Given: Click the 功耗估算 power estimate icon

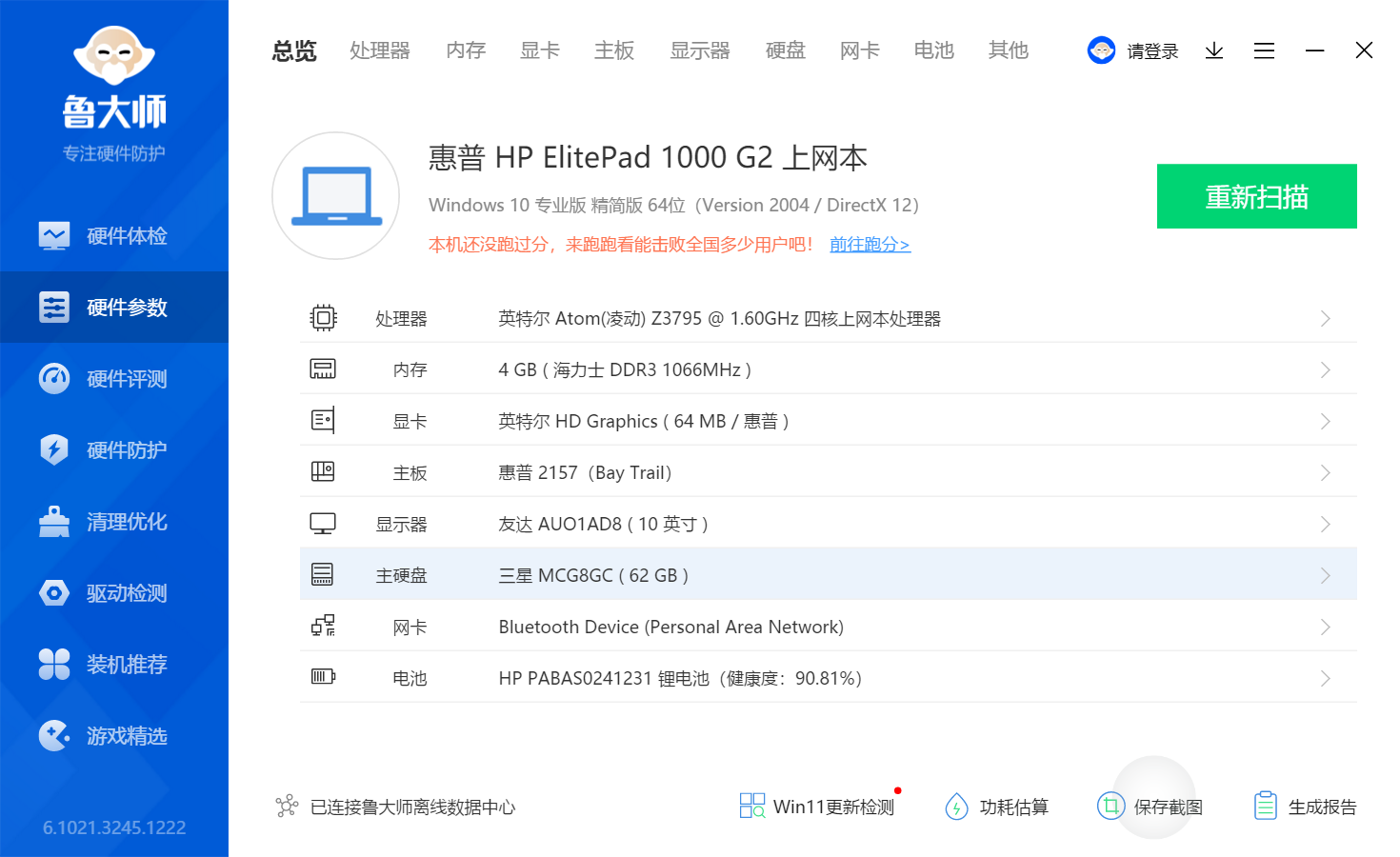Looking at the screenshot, I should 956,807.
